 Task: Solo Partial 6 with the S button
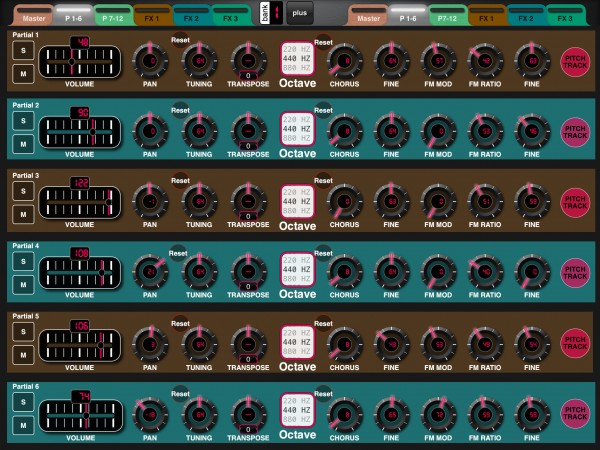(x=23, y=402)
